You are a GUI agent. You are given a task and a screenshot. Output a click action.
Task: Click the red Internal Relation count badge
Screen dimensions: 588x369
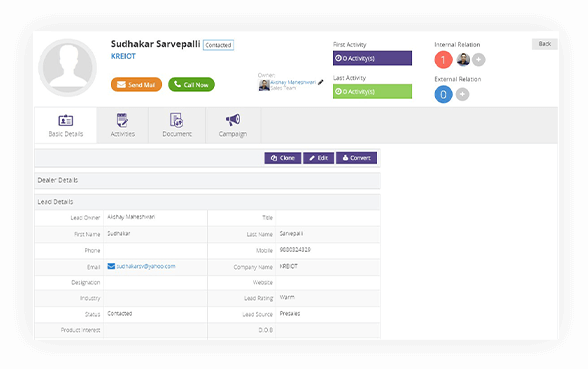tap(443, 60)
